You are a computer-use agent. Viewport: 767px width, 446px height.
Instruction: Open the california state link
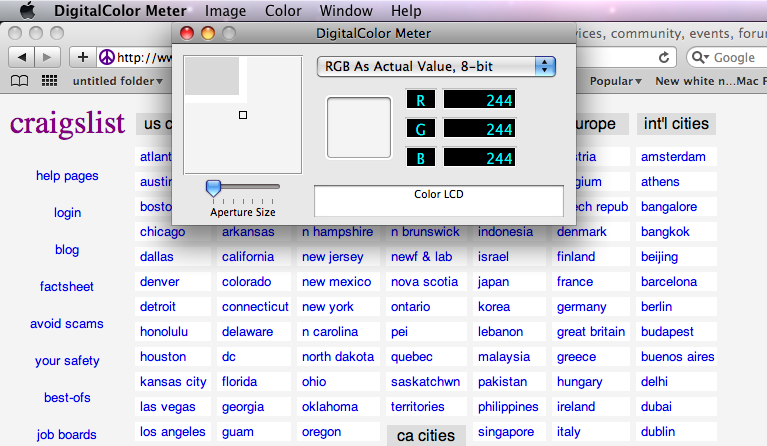tap(248, 257)
